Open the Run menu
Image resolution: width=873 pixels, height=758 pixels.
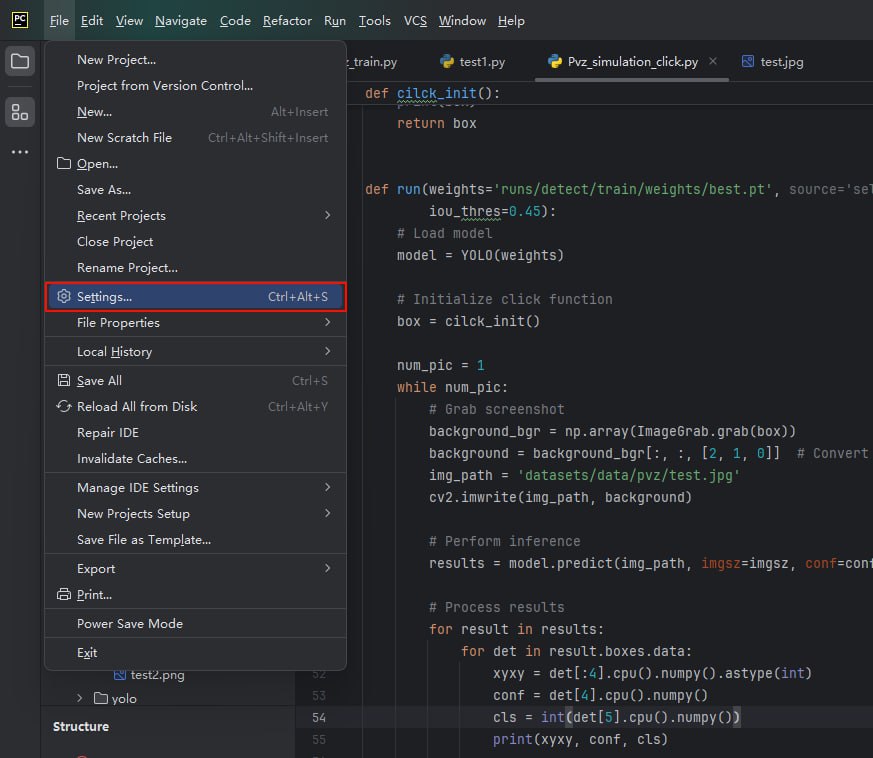coord(335,21)
